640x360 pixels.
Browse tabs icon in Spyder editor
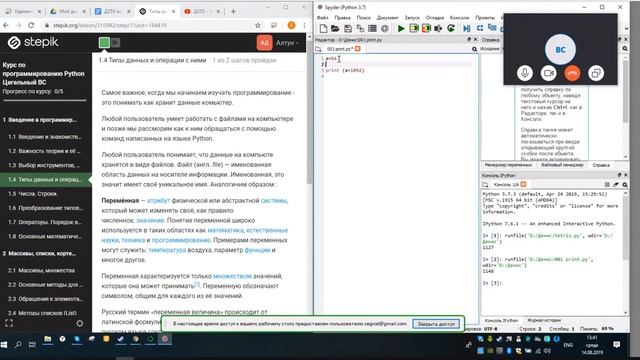click(x=318, y=49)
